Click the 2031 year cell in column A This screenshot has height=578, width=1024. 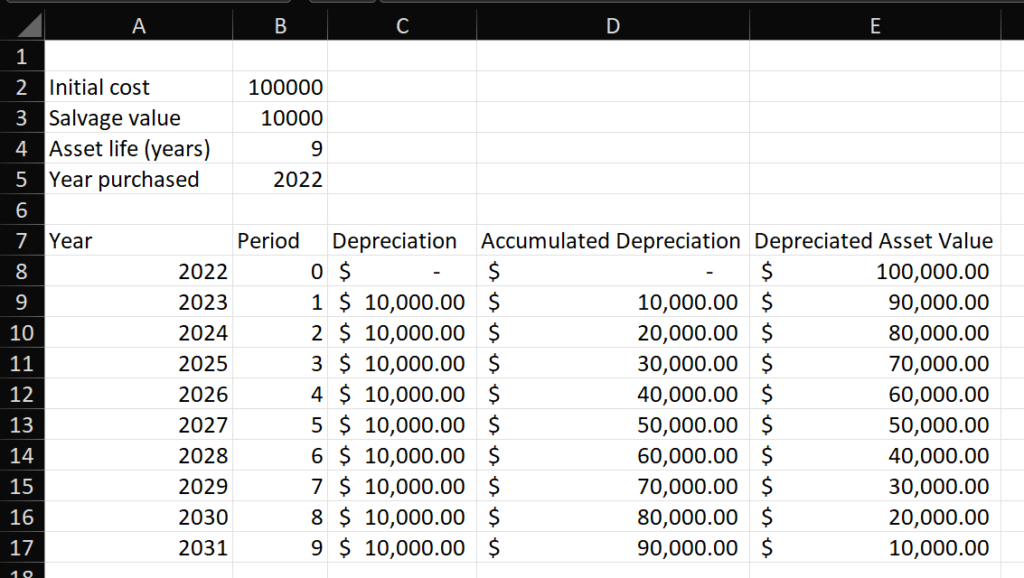click(x=138, y=547)
